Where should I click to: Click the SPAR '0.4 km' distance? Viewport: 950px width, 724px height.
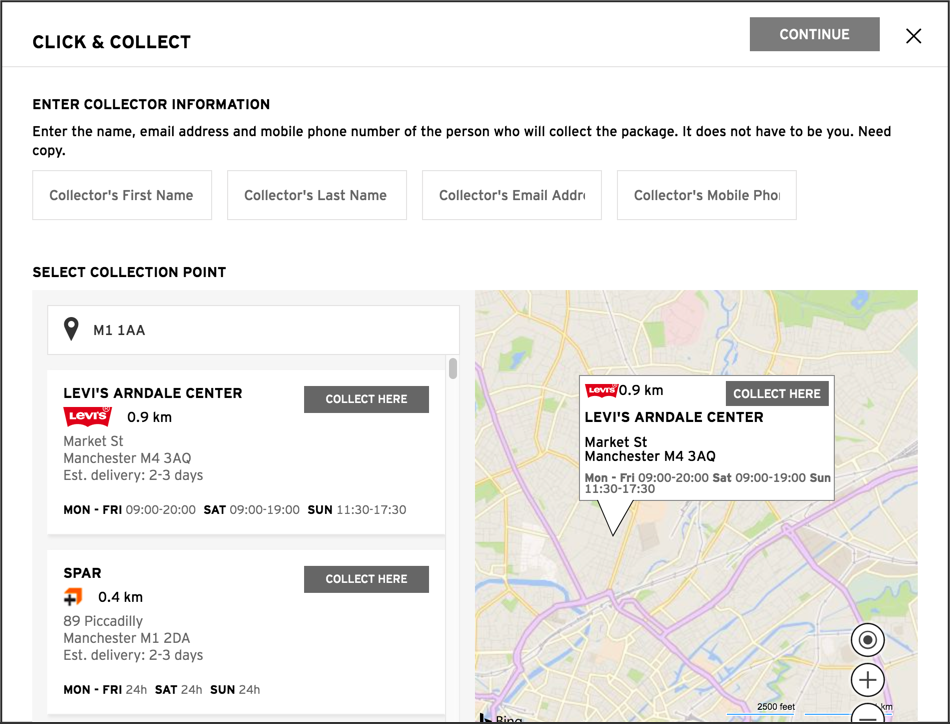click(121, 597)
